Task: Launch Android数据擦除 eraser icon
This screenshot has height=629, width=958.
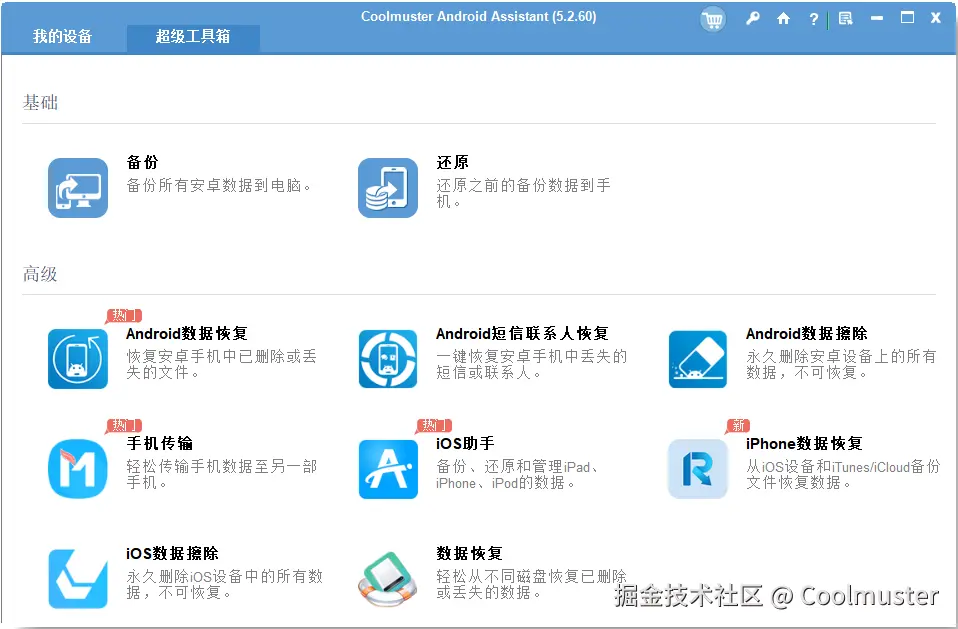Action: (x=698, y=359)
